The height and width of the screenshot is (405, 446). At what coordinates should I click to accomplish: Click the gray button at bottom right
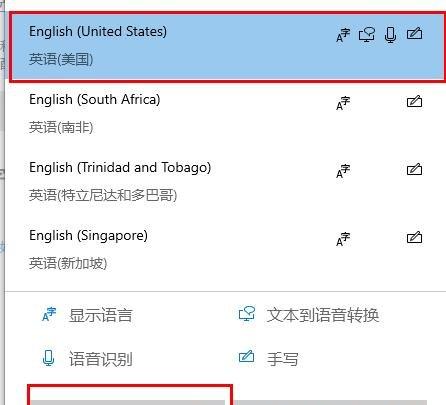pos(331,402)
